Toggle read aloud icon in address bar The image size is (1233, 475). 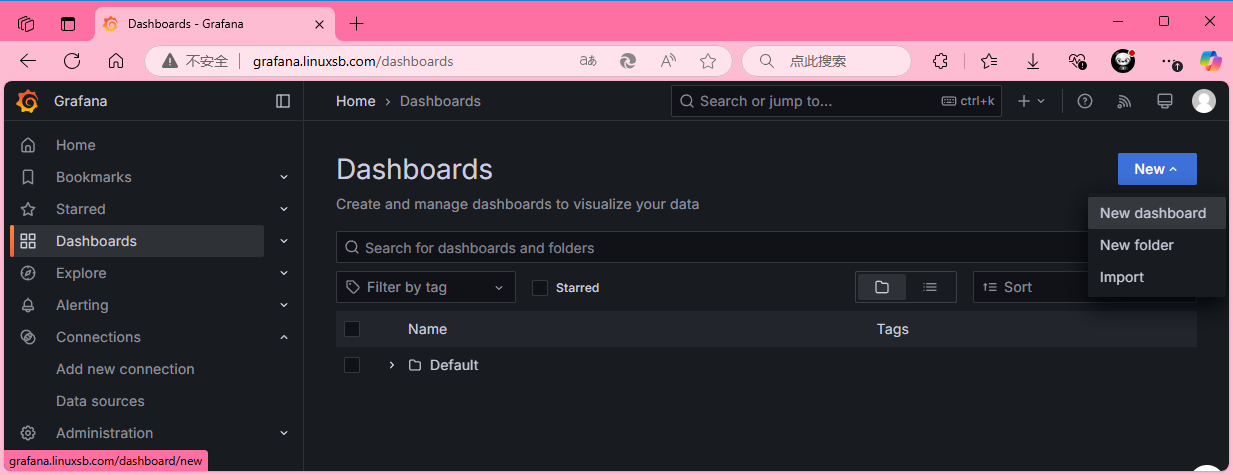(x=668, y=61)
